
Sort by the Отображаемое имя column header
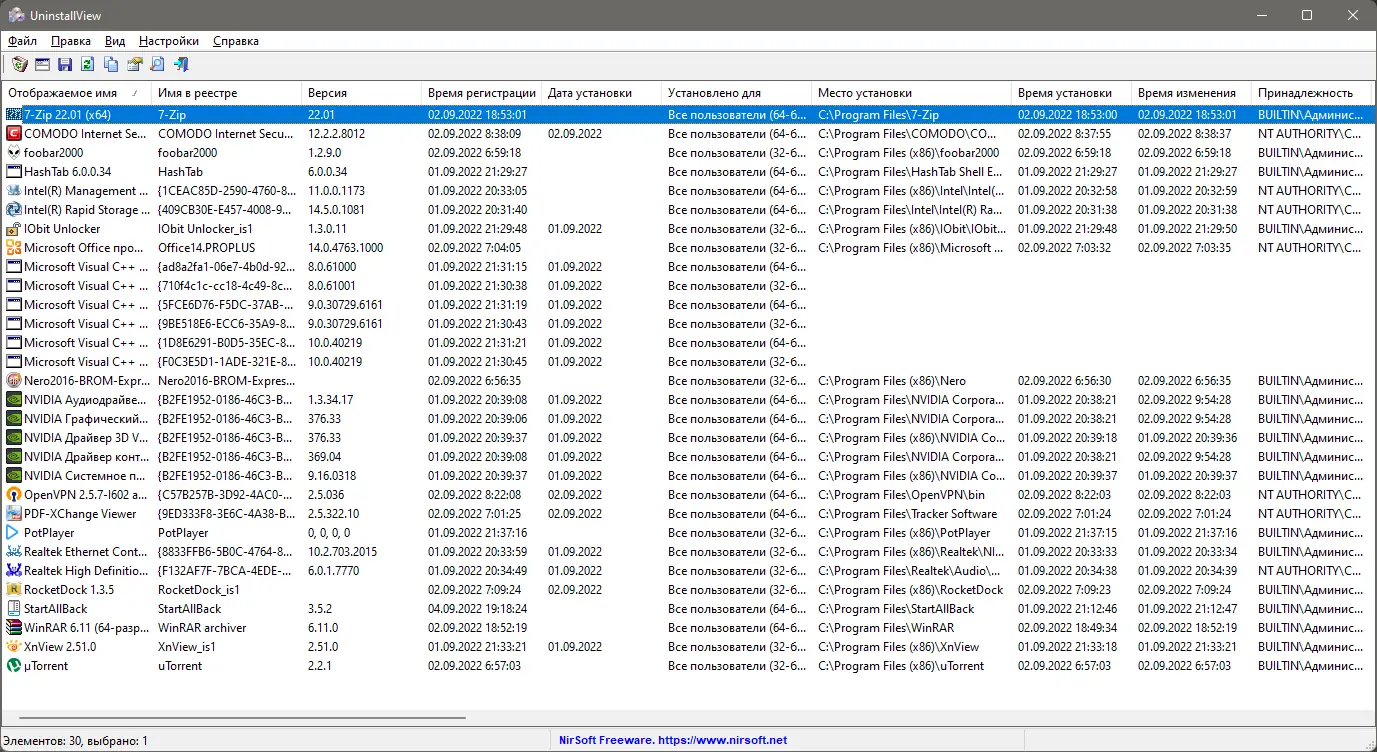click(x=76, y=93)
